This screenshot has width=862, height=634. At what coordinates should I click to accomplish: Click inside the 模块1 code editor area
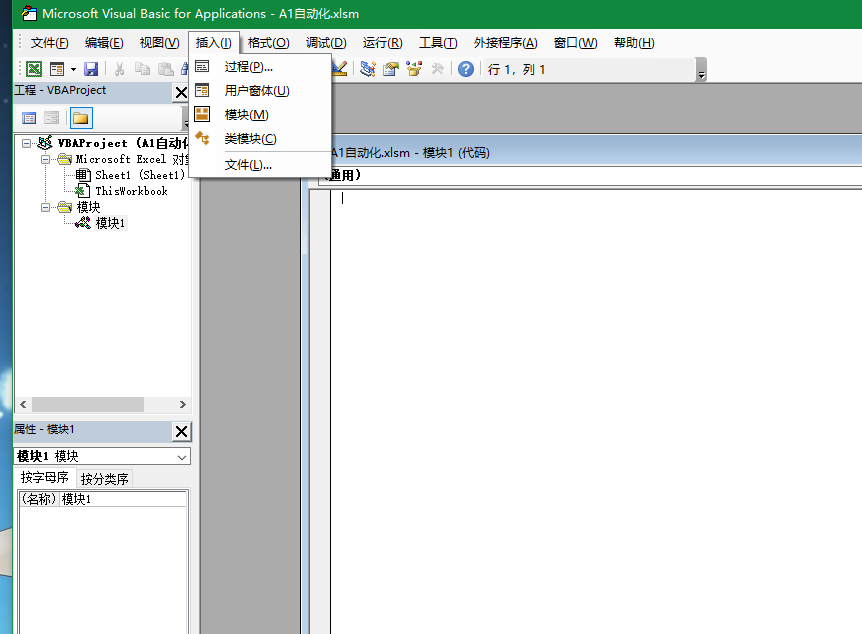[596, 411]
